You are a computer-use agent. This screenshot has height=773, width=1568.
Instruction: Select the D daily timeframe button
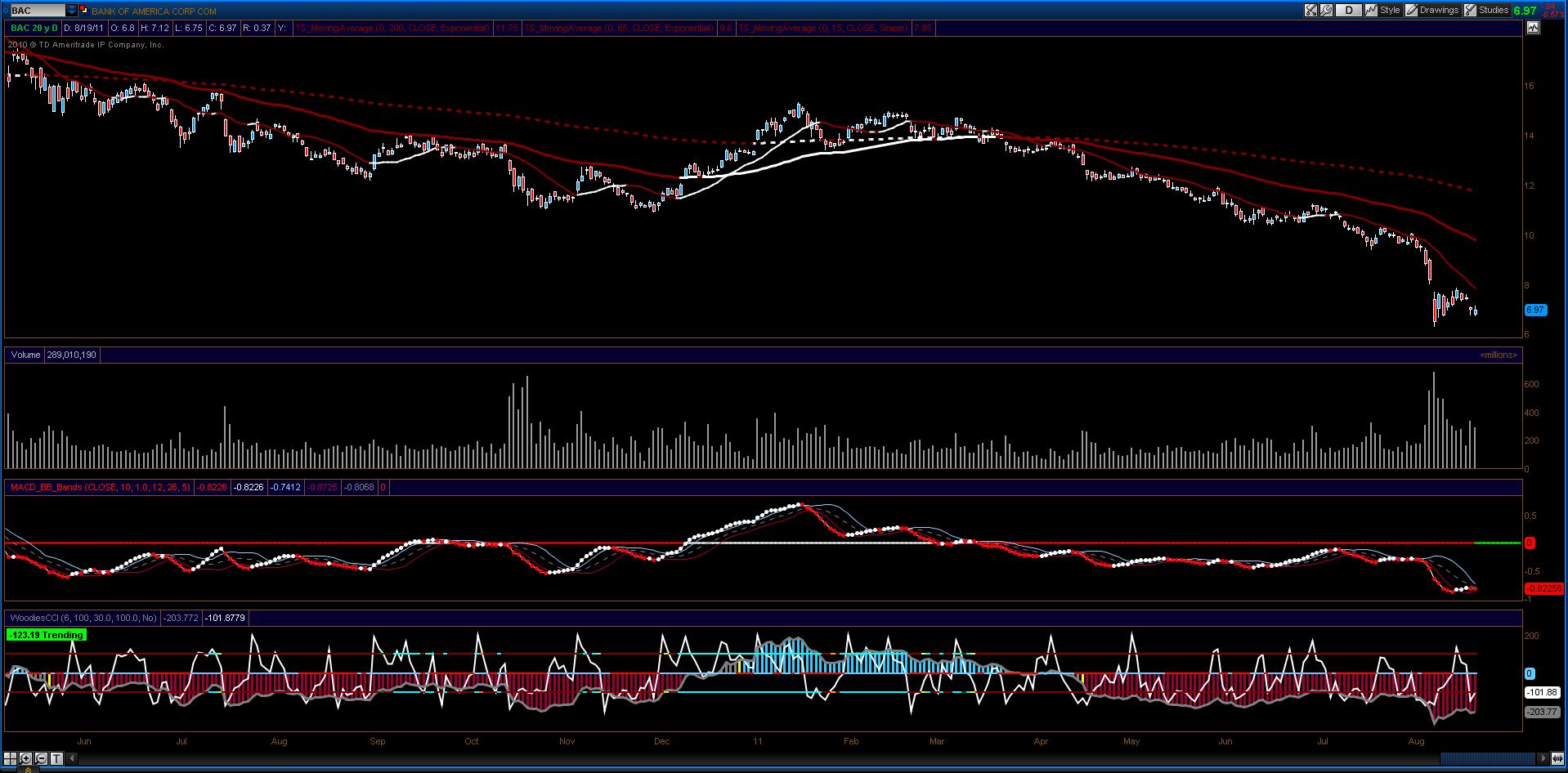(x=1349, y=10)
